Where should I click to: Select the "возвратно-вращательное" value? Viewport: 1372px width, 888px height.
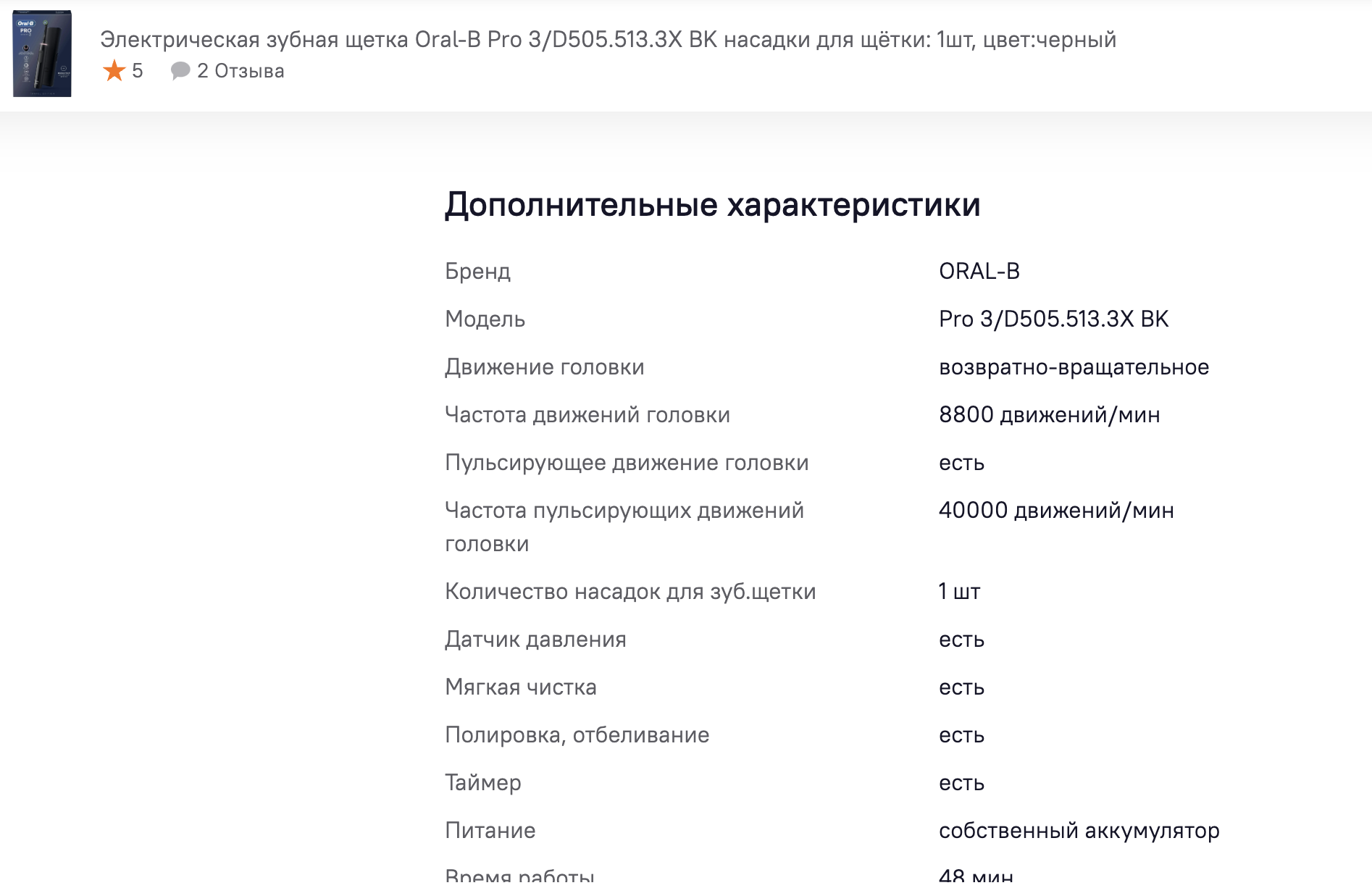1074,367
